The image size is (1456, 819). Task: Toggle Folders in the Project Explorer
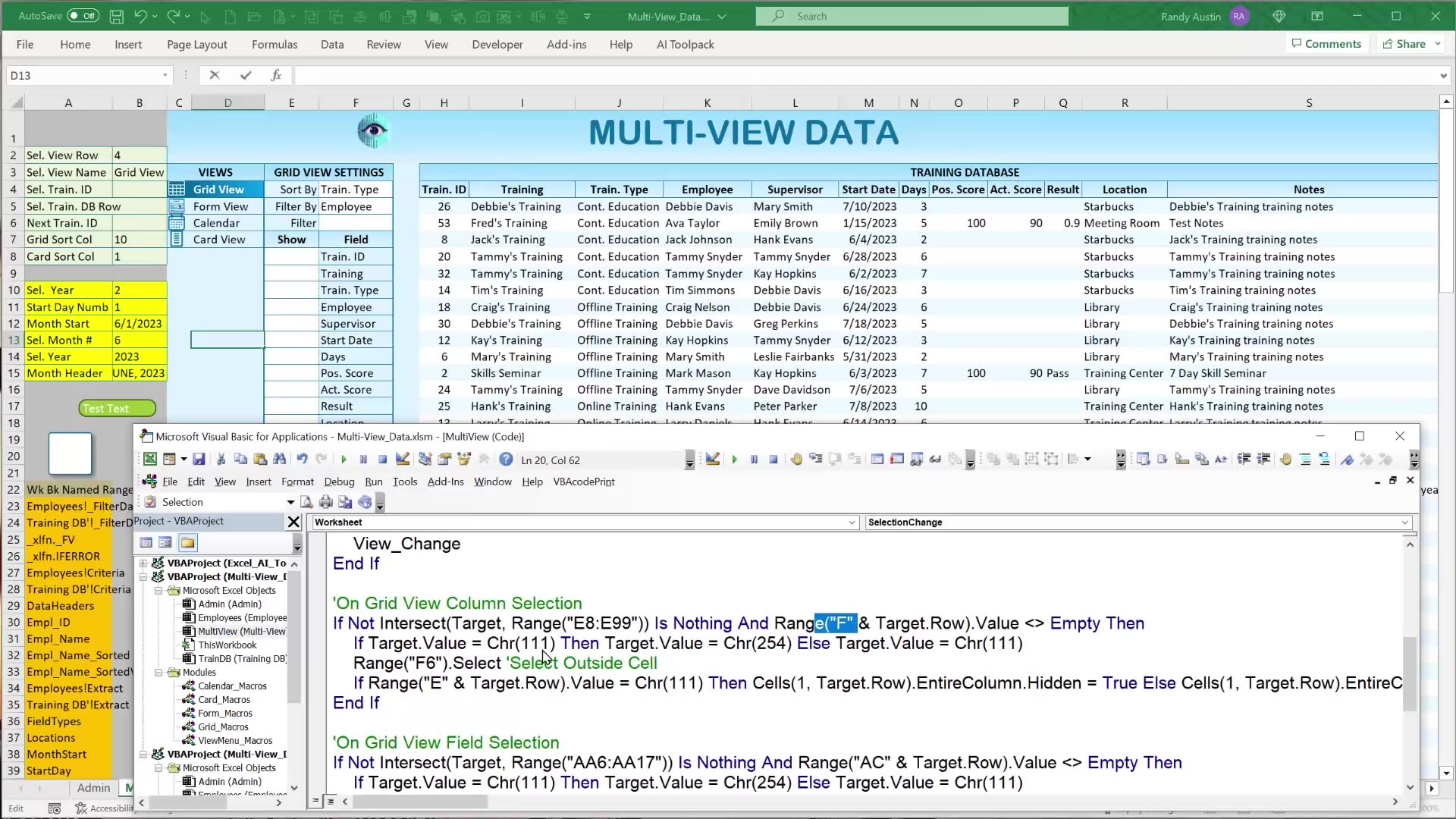(x=187, y=542)
